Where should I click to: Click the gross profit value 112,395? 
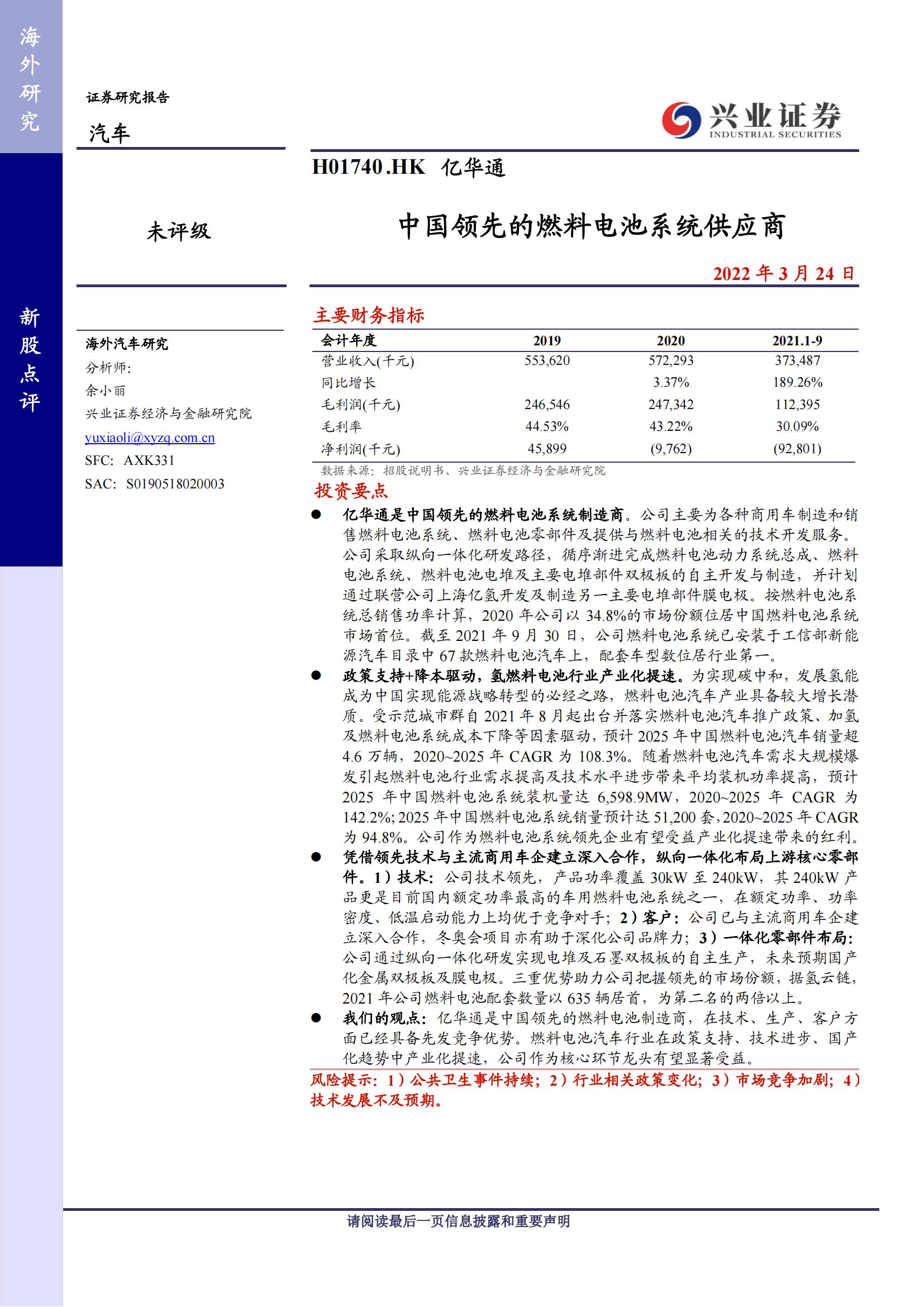click(x=797, y=405)
